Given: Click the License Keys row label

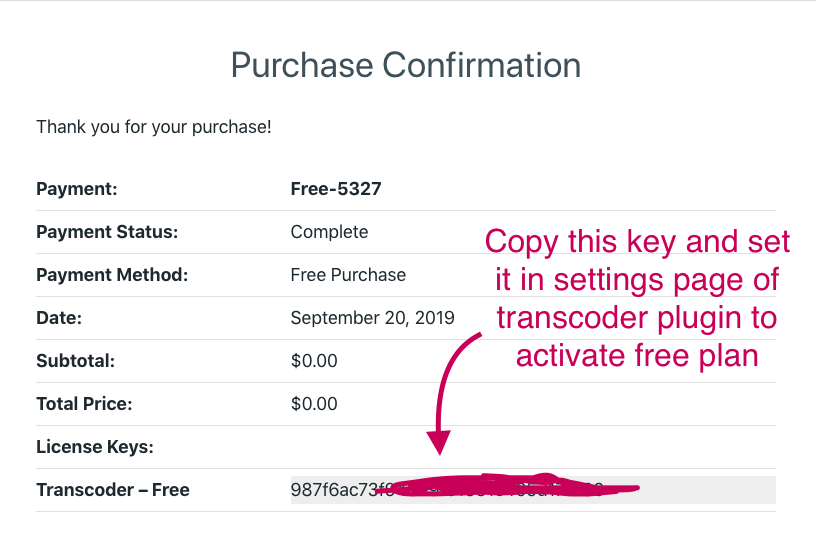Looking at the screenshot, I should pyautogui.click(x=88, y=447).
